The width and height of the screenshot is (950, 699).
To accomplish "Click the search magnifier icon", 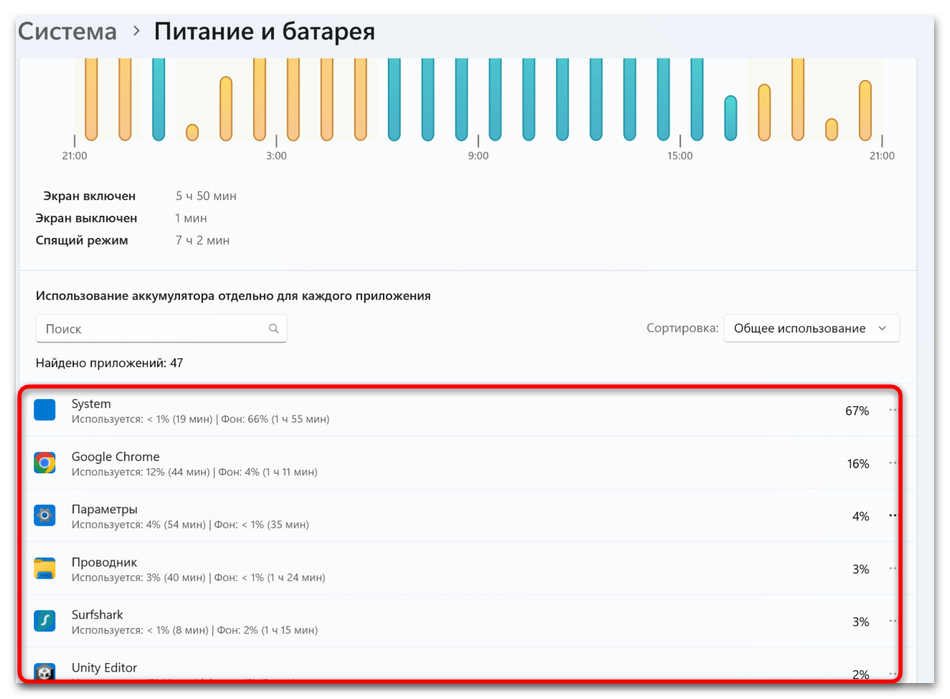I will [x=273, y=328].
